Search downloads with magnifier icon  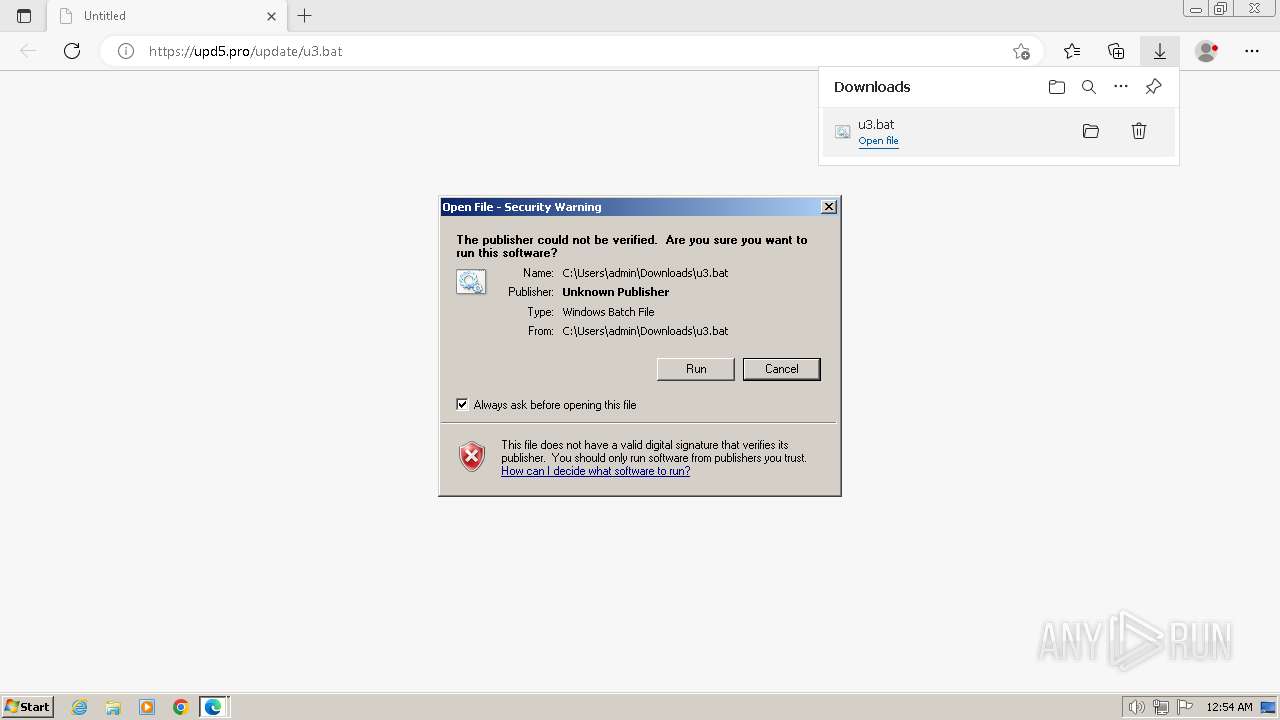click(1089, 87)
